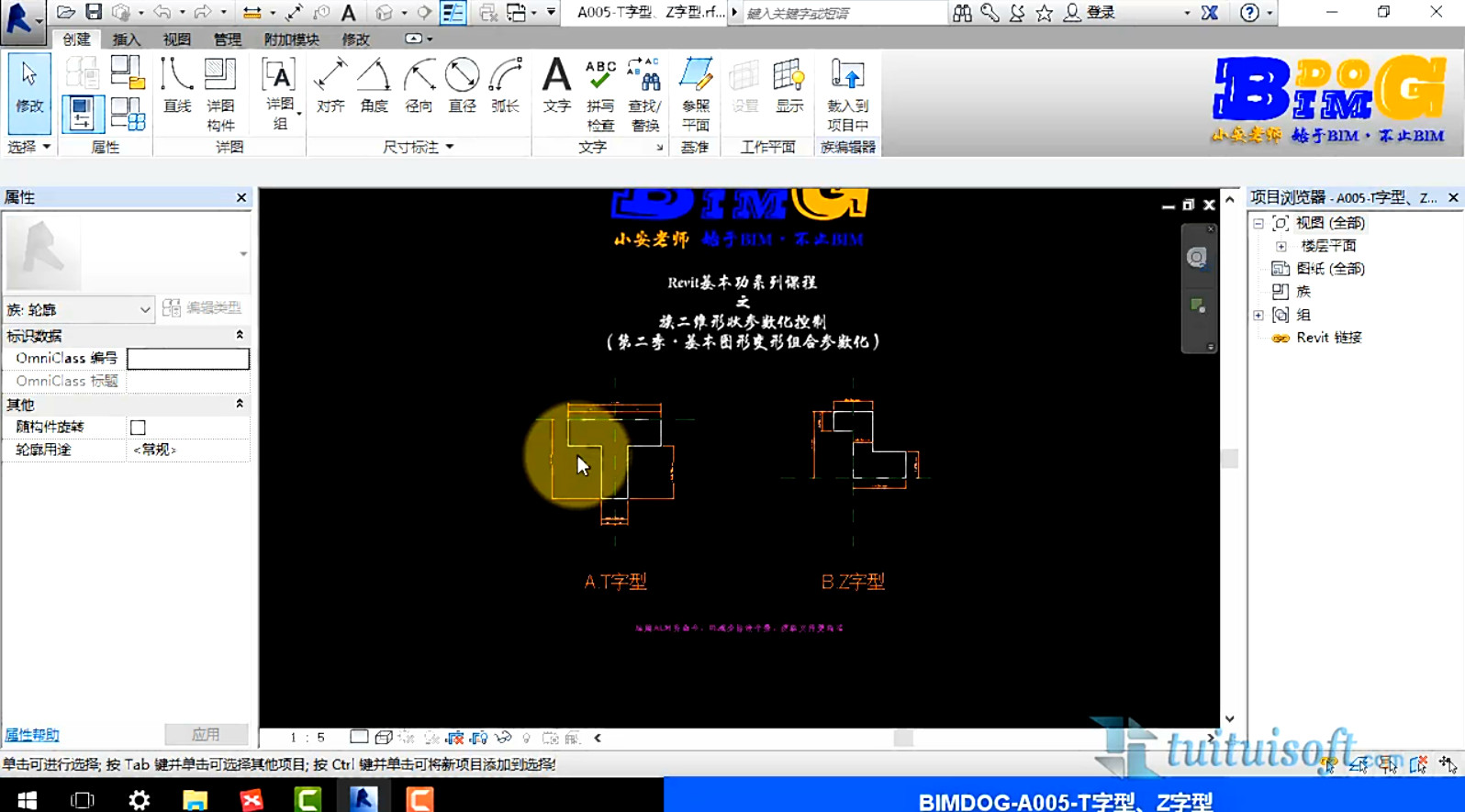Click the Open file icon in quick access toolbar
This screenshot has width=1465, height=812.
tap(65, 13)
